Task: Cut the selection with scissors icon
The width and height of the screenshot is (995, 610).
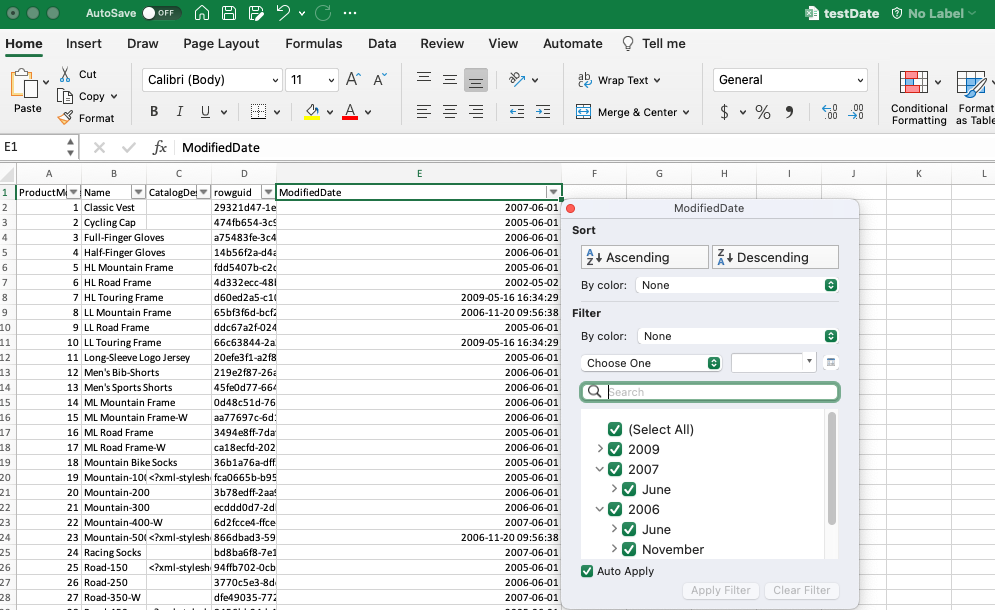Action: click(65, 74)
